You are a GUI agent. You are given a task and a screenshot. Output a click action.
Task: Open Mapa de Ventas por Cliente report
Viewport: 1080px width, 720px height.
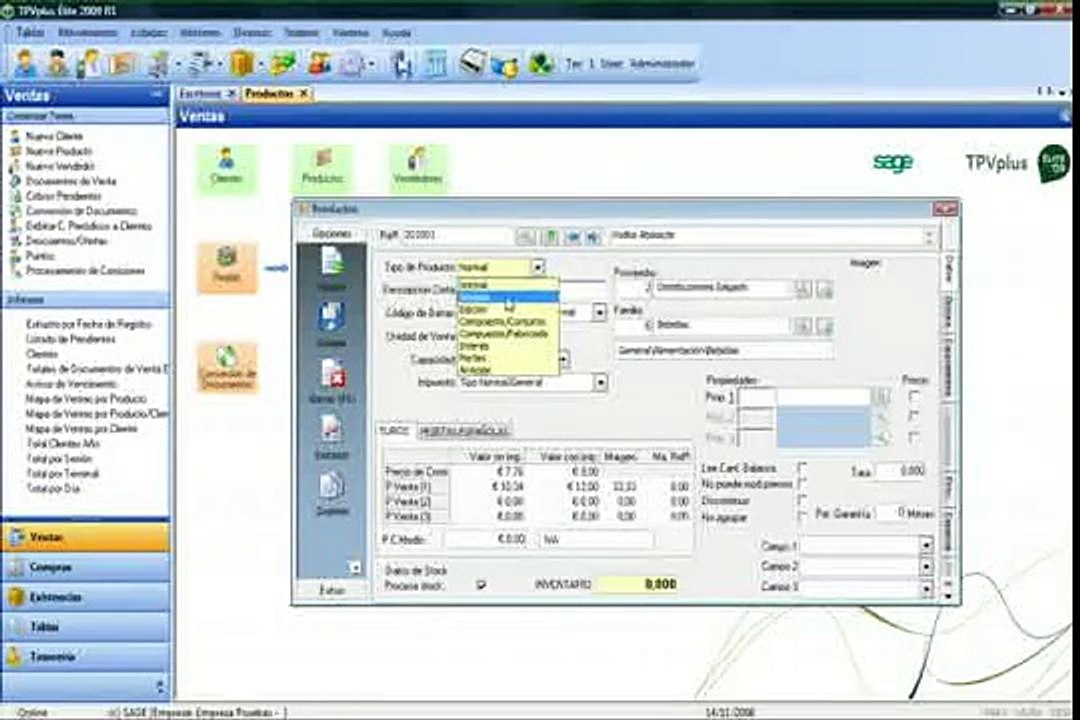pyautogui.click(x=81, y=429)
